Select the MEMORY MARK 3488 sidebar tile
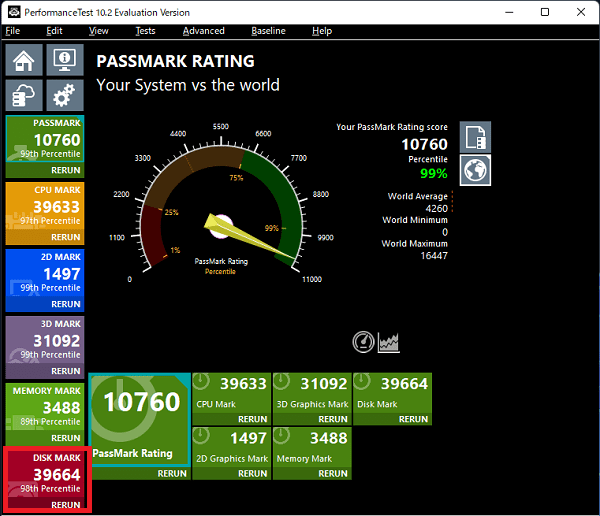Image resolution: width=600 pixels, height=516 pixels. [45, 407]
